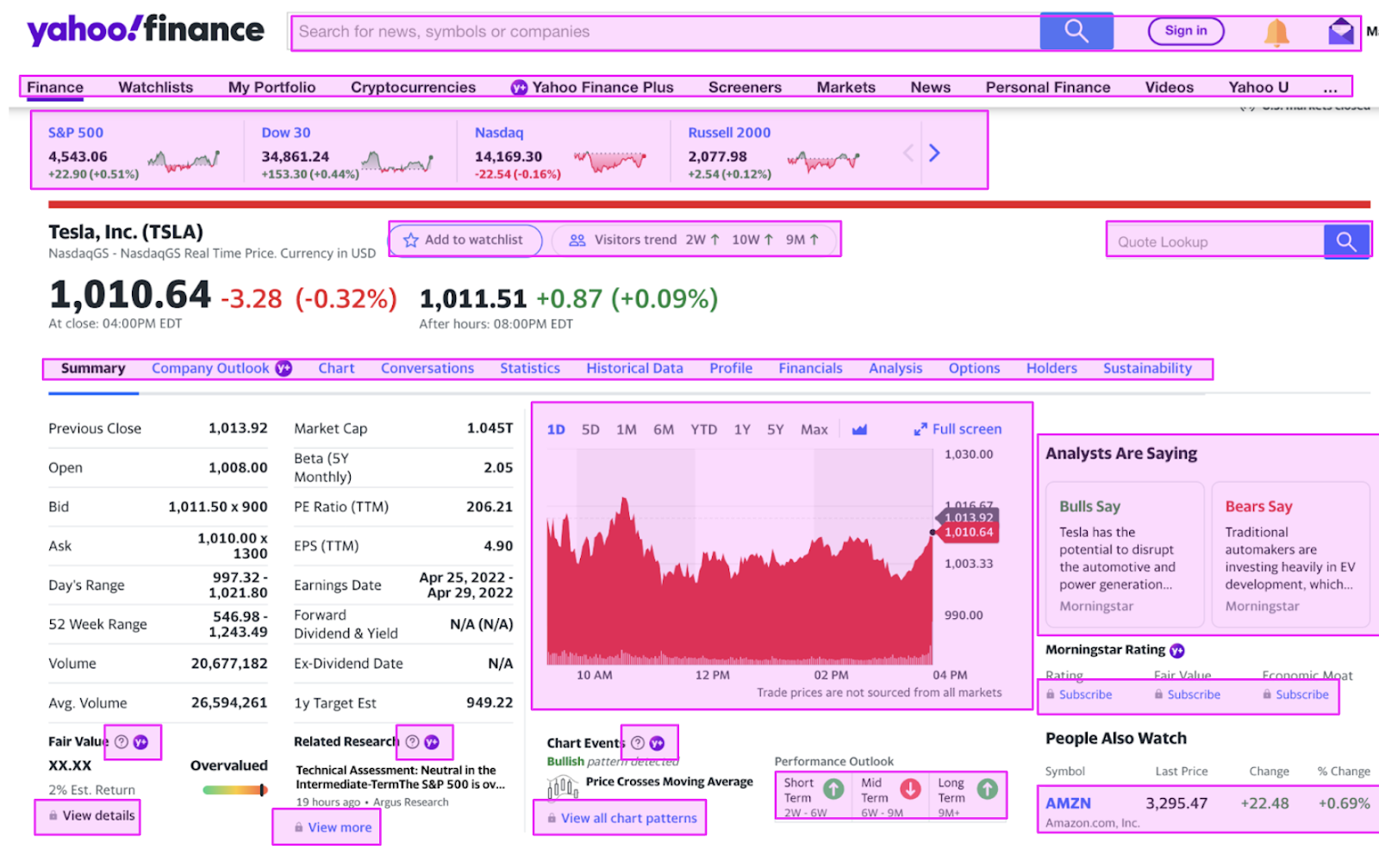The image size is (1379, 868).
Task: Click Chart Events help question icon
Action: (x=638, y=742)
